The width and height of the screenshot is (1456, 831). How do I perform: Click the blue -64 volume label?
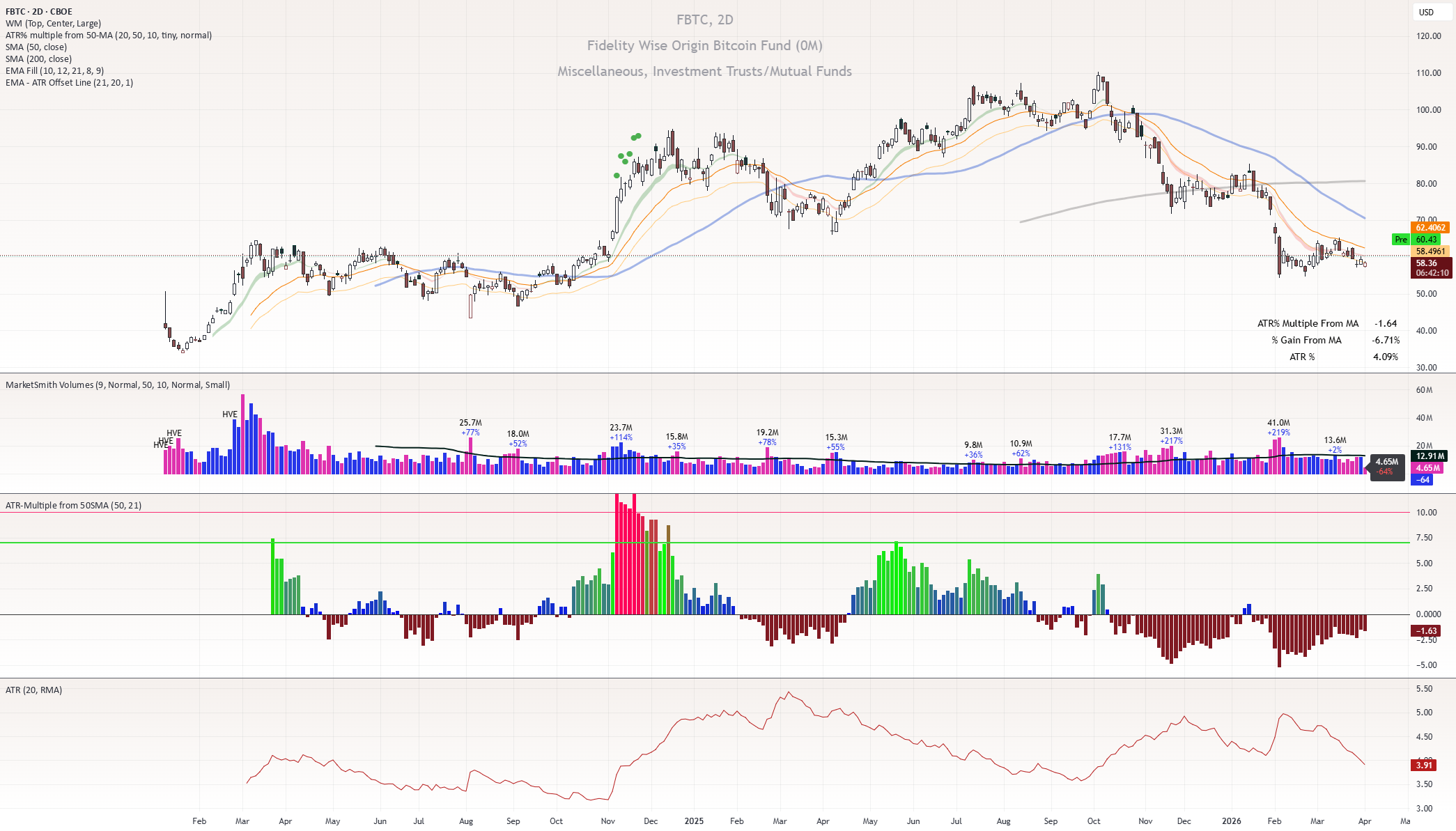point(1423,480)
